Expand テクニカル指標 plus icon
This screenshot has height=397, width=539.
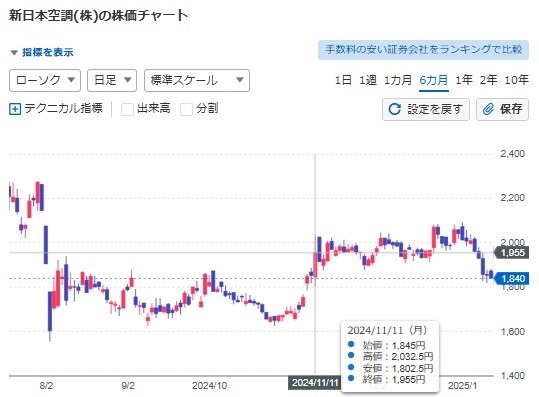click(15, 109)
